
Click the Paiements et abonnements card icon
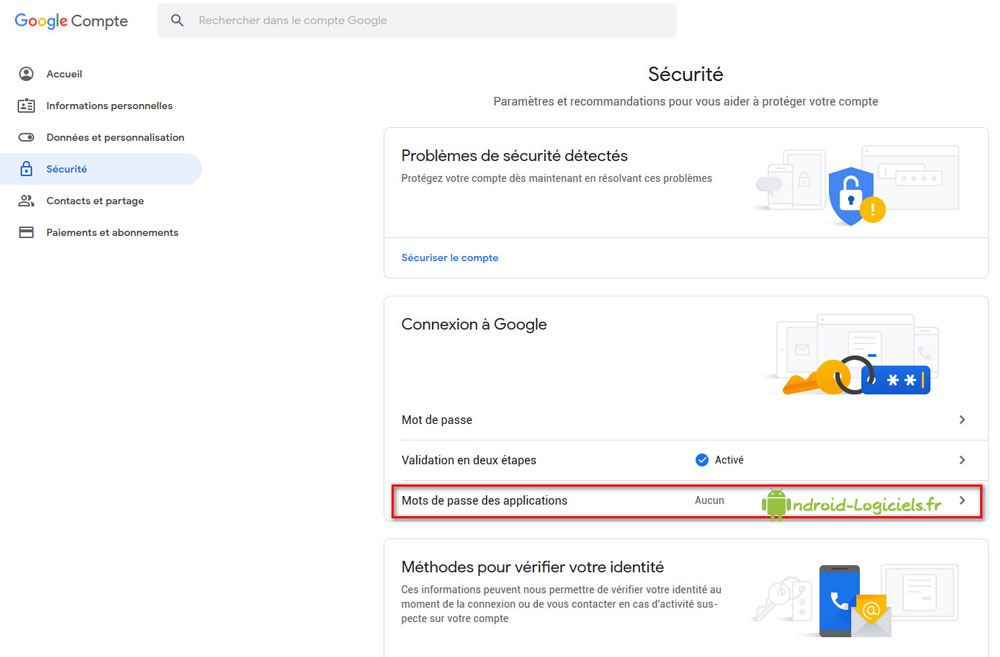pos(26,233)
